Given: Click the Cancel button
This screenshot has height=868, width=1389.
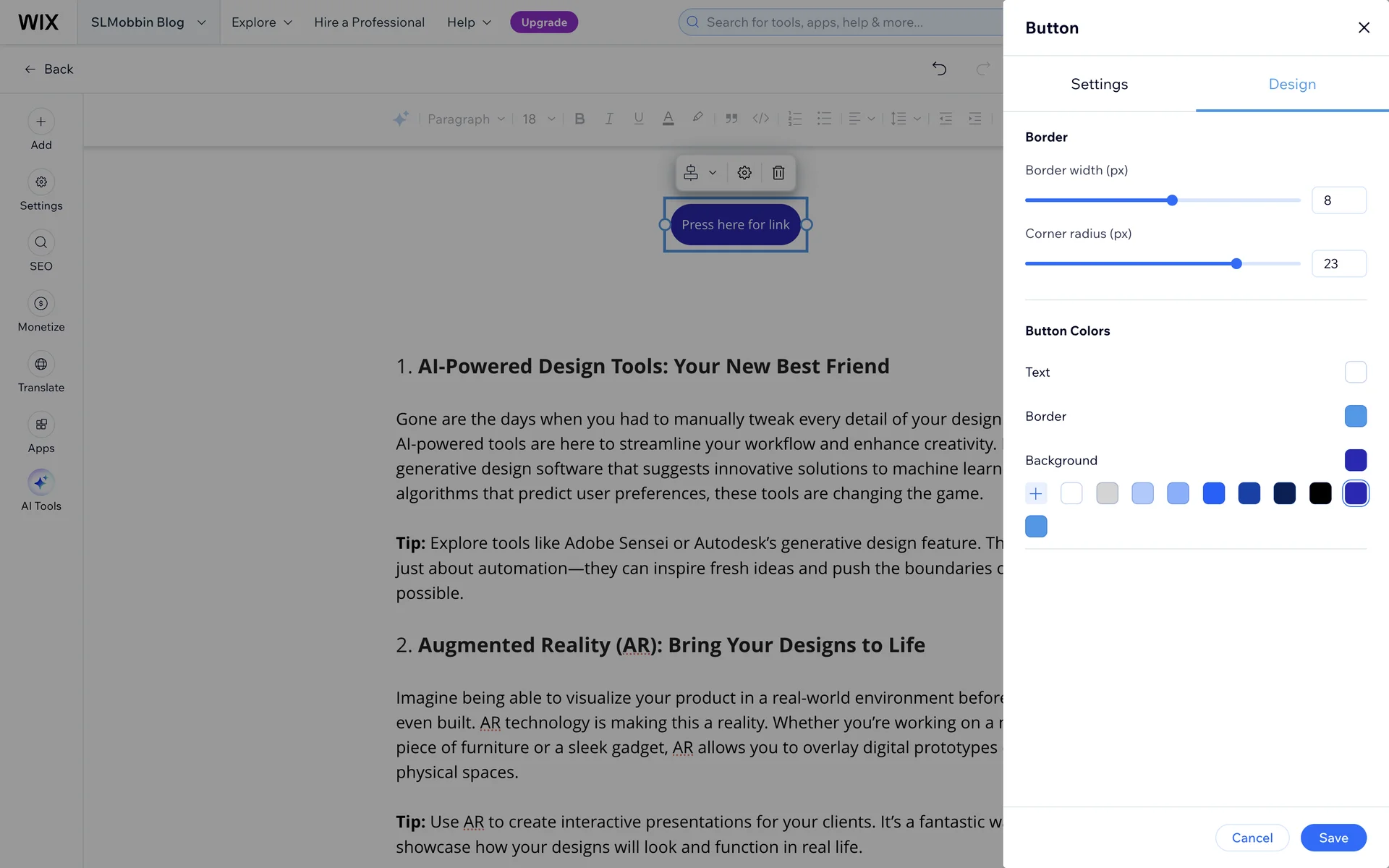Looking at the screenshot, I should click(x=1252, y=838).
